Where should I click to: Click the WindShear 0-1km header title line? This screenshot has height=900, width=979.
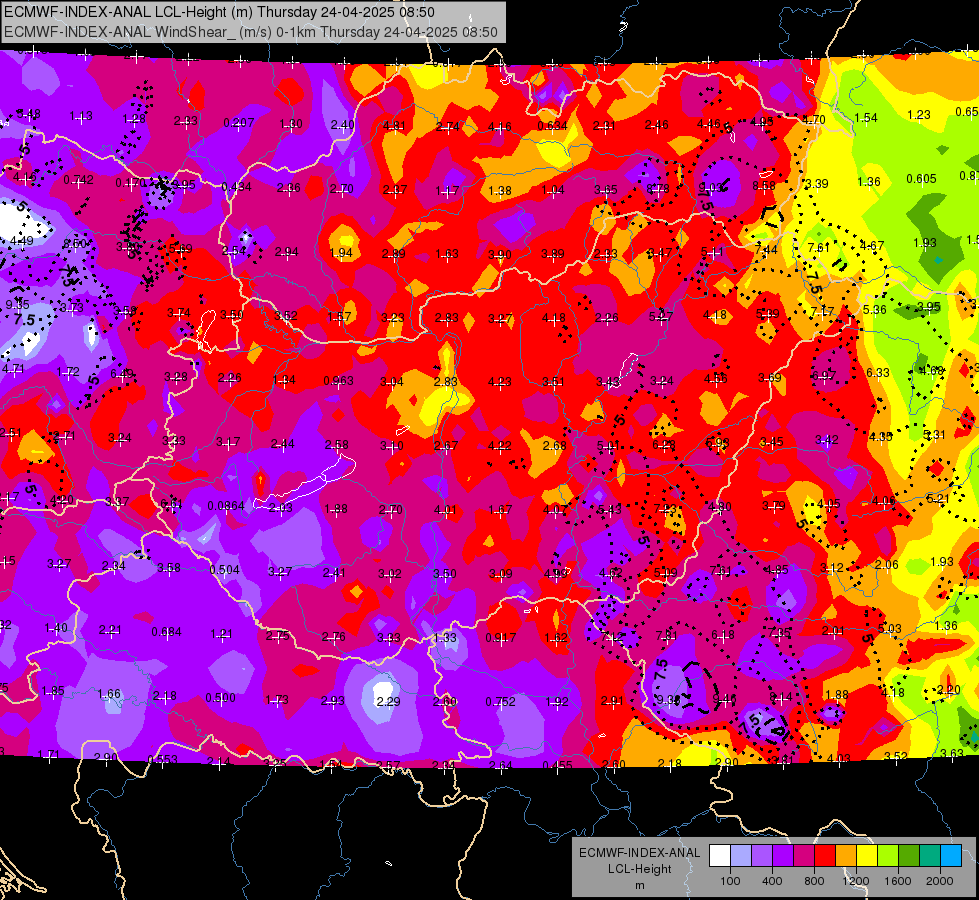point(251,32)
